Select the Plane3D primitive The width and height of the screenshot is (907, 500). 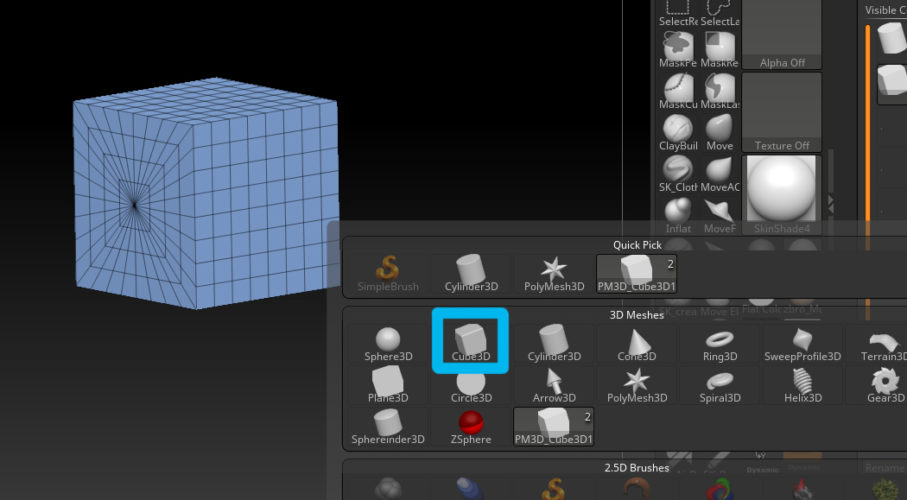tap(388, 385)
